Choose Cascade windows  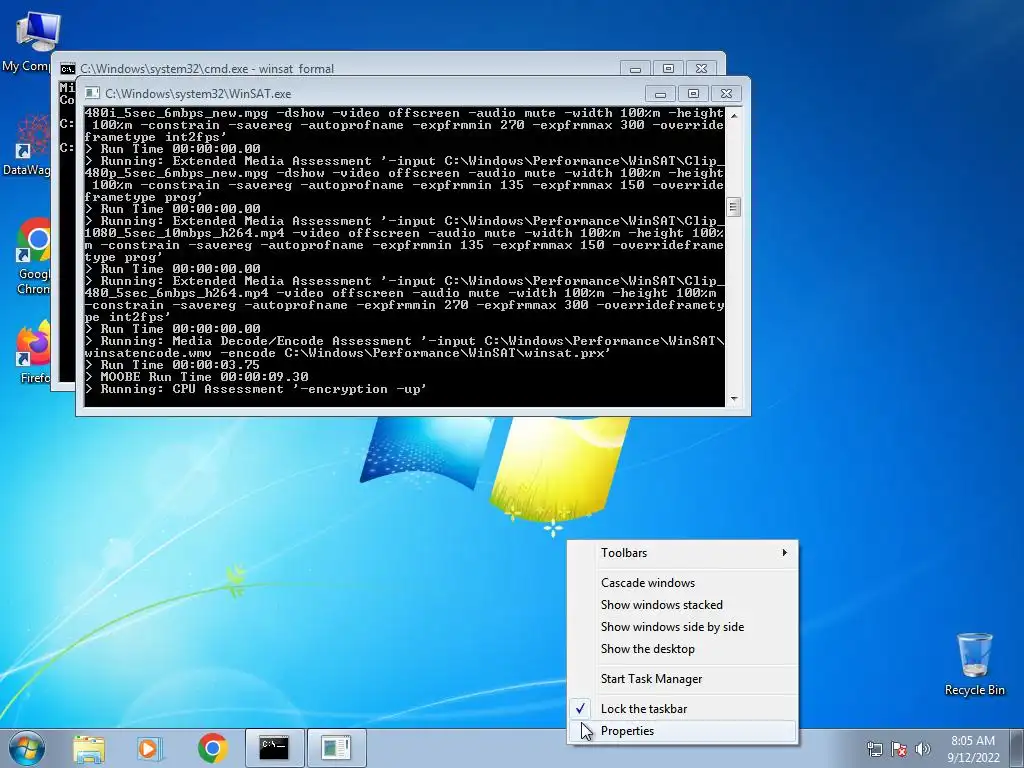point(682,583)
